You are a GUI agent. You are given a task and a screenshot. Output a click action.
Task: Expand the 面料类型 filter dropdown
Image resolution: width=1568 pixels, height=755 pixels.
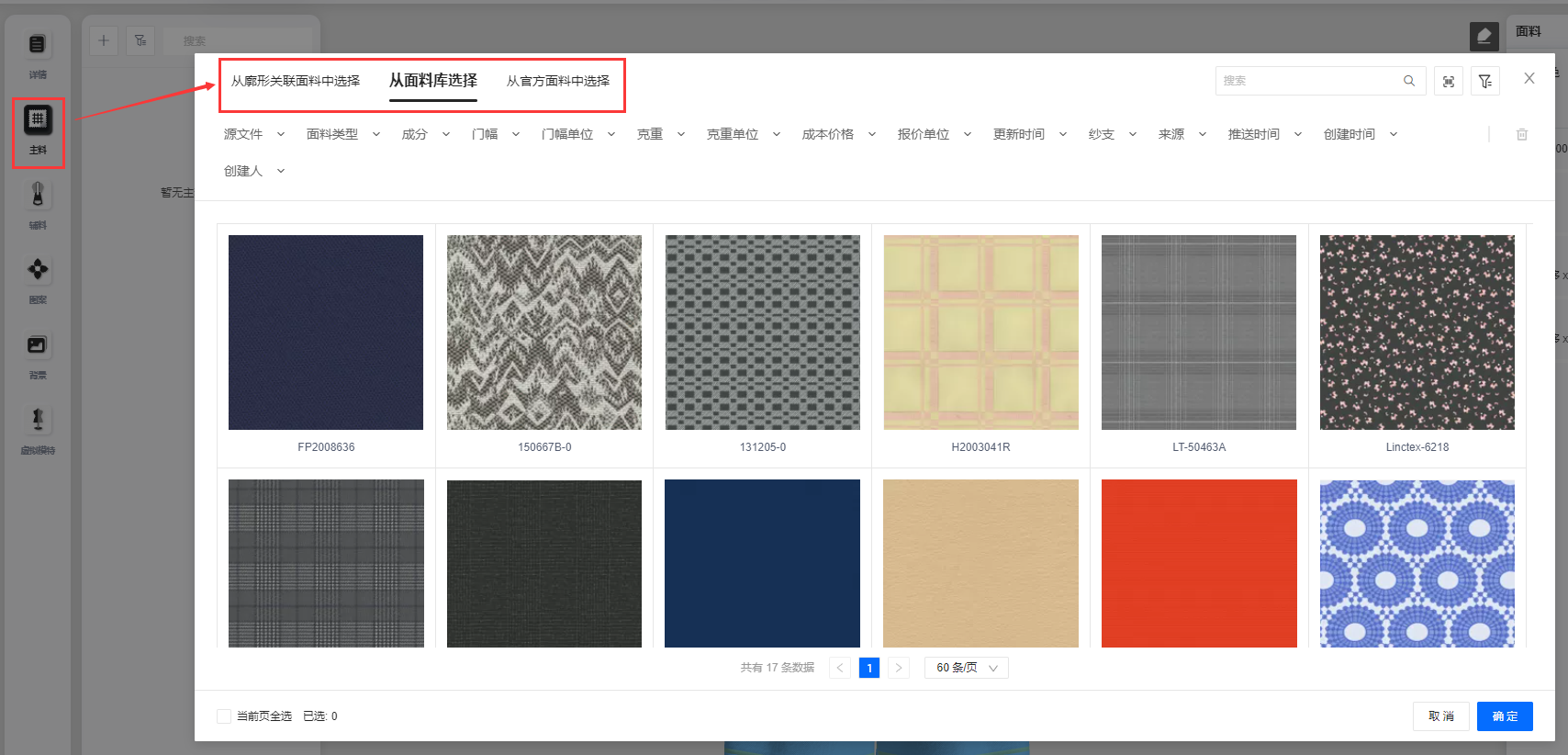pos(342,134)
